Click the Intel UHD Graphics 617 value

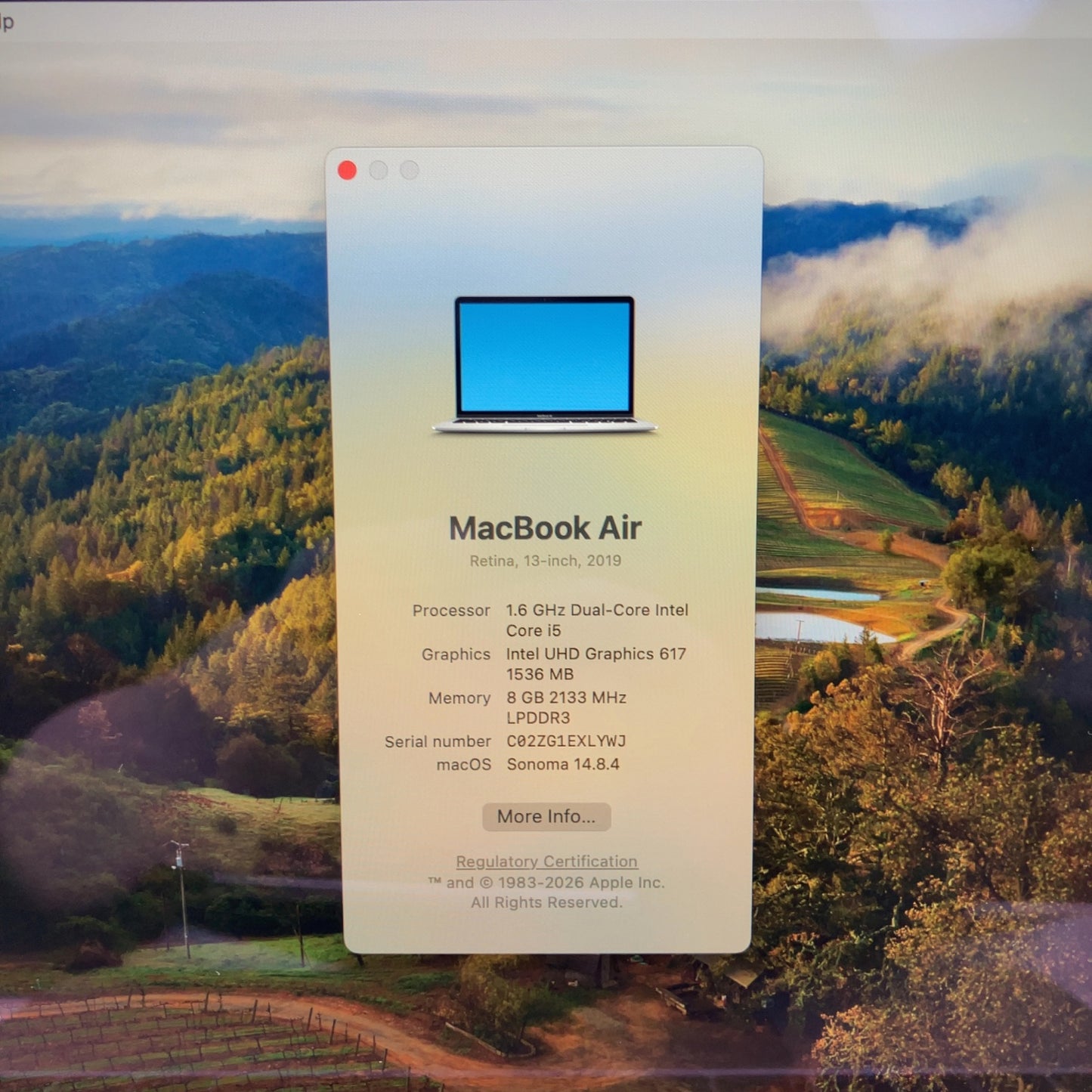coord(595,654)
